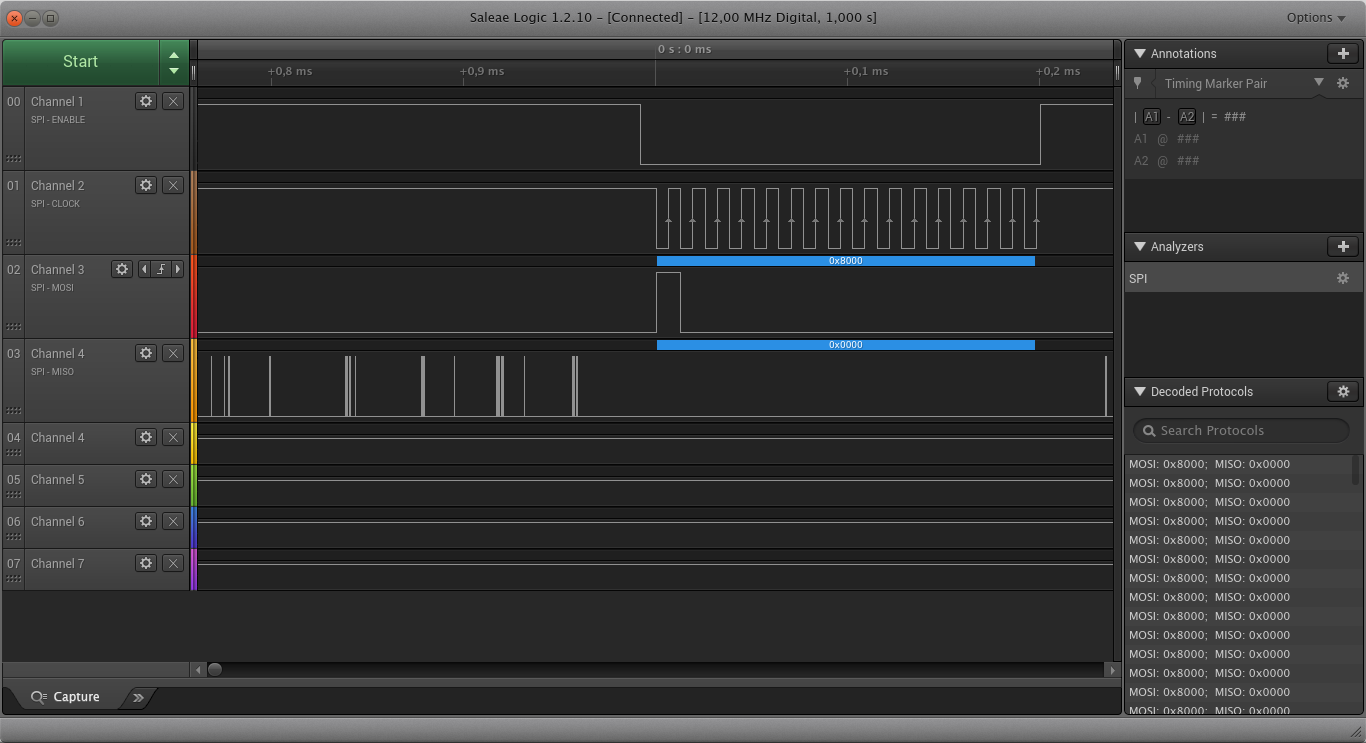1366x743 pixels.
Task: Click the SPI - MISO label
Action: click(x=52, y=371)
